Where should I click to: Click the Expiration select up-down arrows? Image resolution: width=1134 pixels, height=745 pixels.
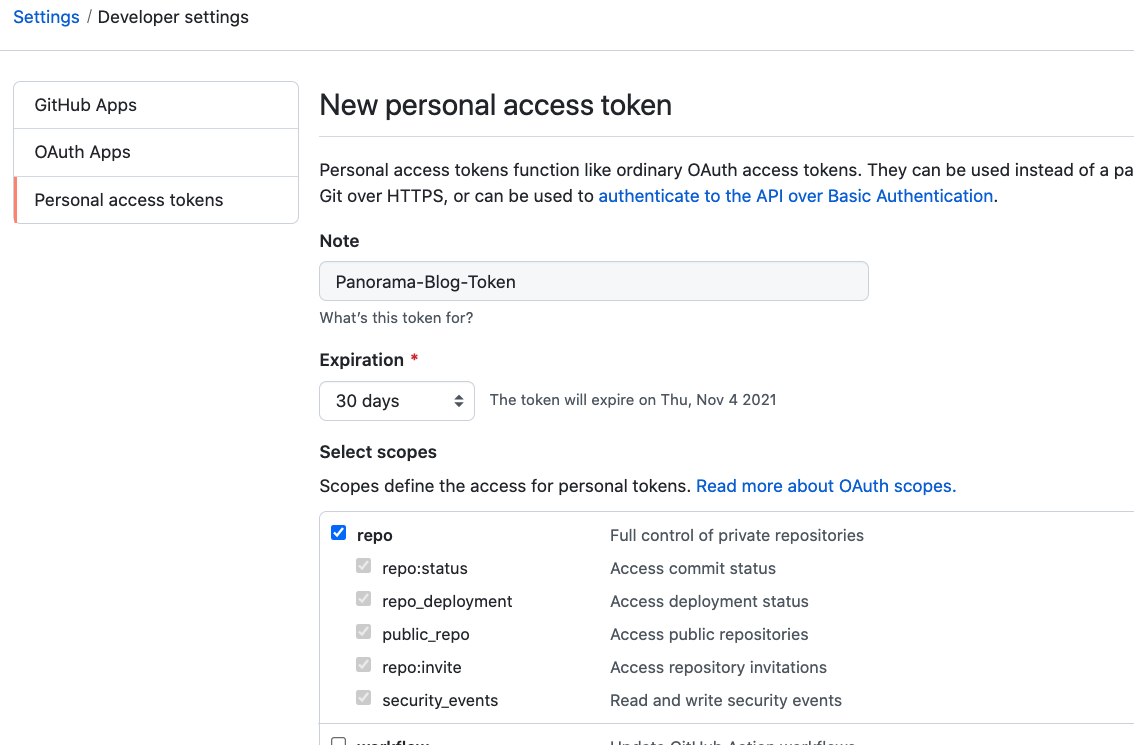click(458, 401)
